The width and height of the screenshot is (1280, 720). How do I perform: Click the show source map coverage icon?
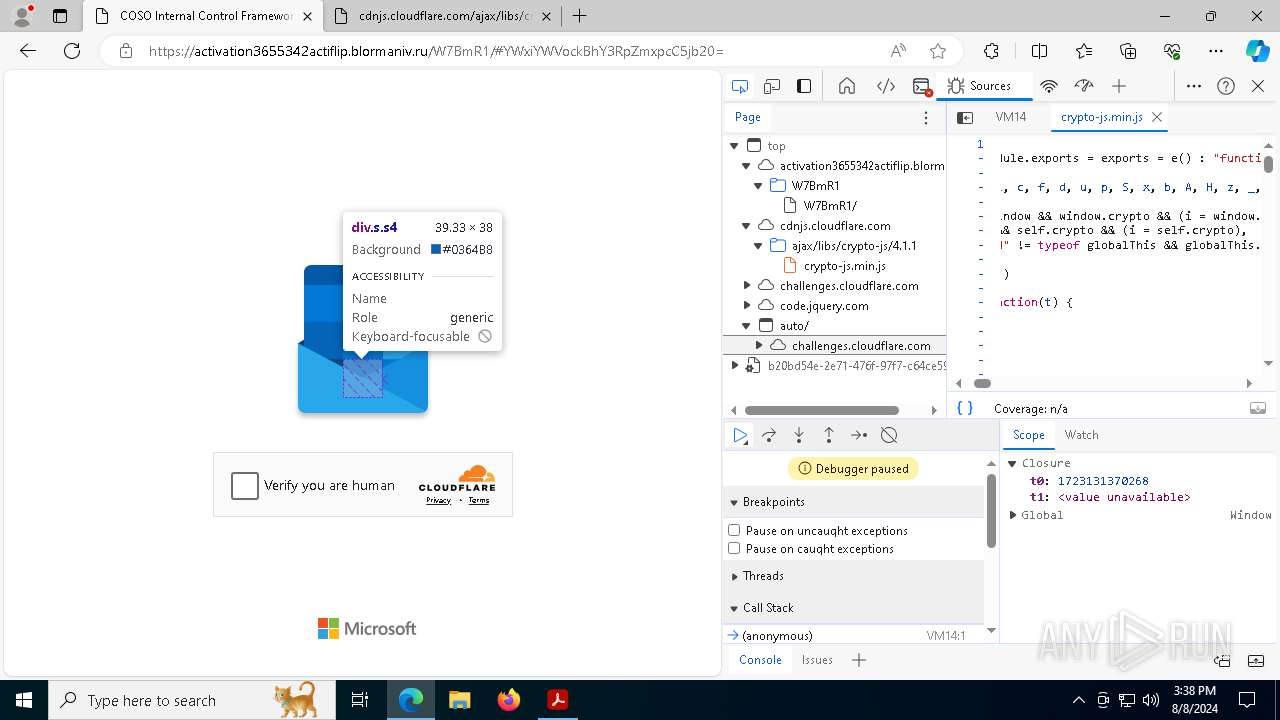point(1258,408)
